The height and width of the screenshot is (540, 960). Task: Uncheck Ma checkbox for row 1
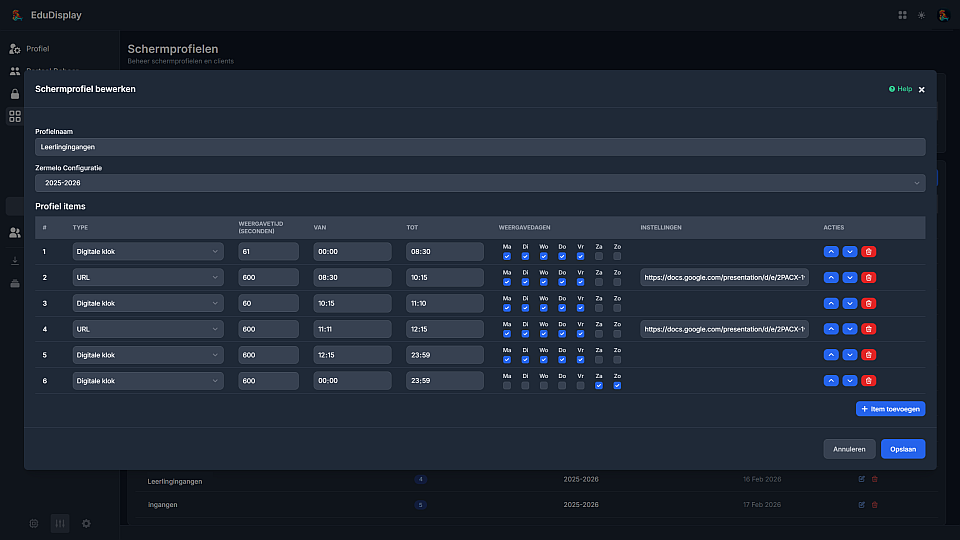click(507, 257)
